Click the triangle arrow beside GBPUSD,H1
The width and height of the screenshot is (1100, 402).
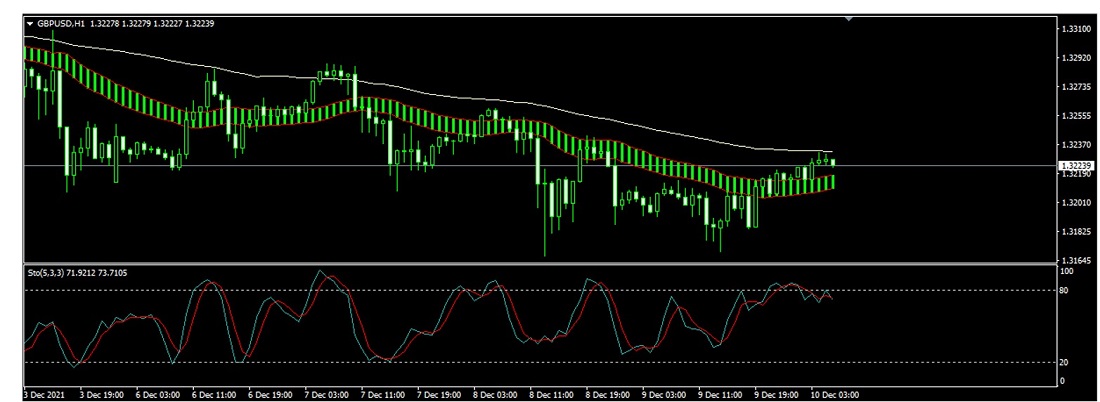[x=30, y=22]
